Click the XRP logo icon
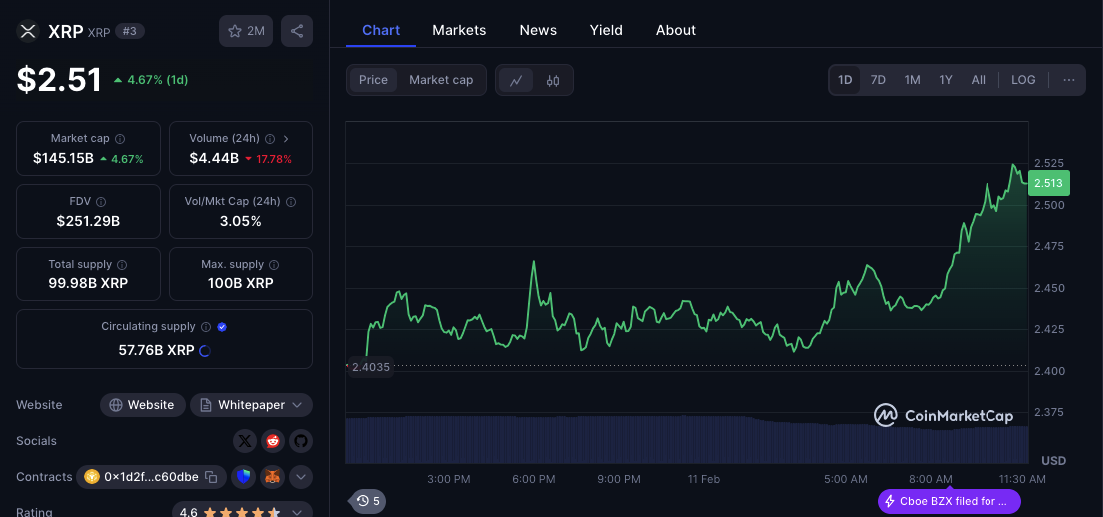Image resolution: width=1103 pixels, height=517 pixels. (28, 31)
